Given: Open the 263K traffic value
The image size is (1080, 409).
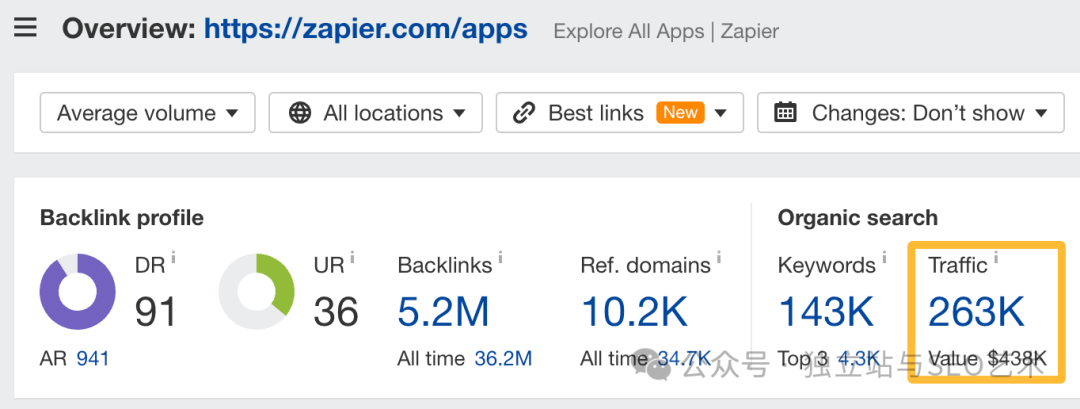Looking at the screenshot, I should (x=977, y=312).
